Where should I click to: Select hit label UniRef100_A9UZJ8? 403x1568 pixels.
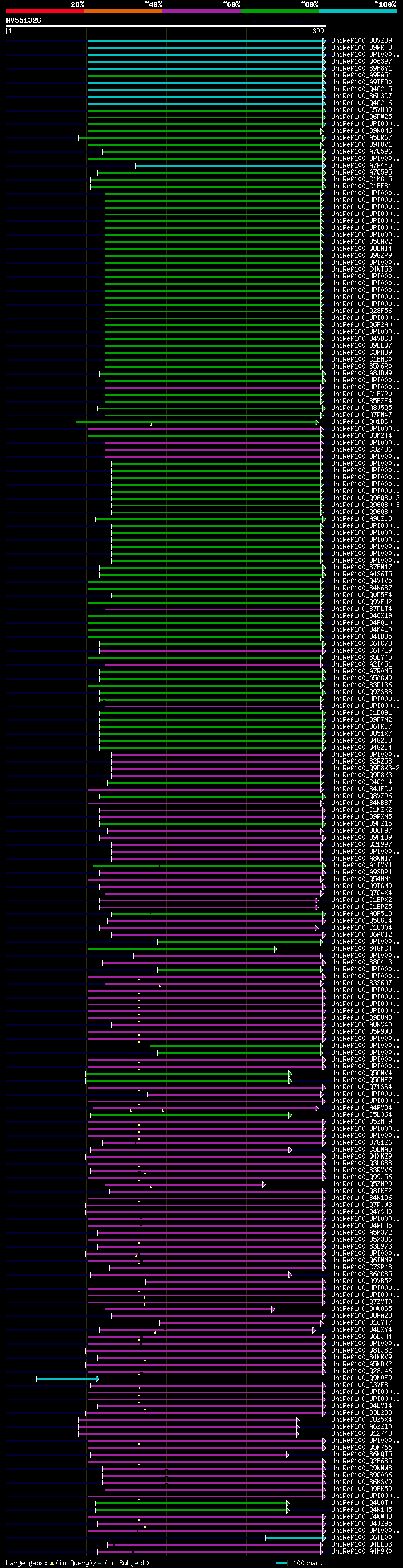coord(361,519)
